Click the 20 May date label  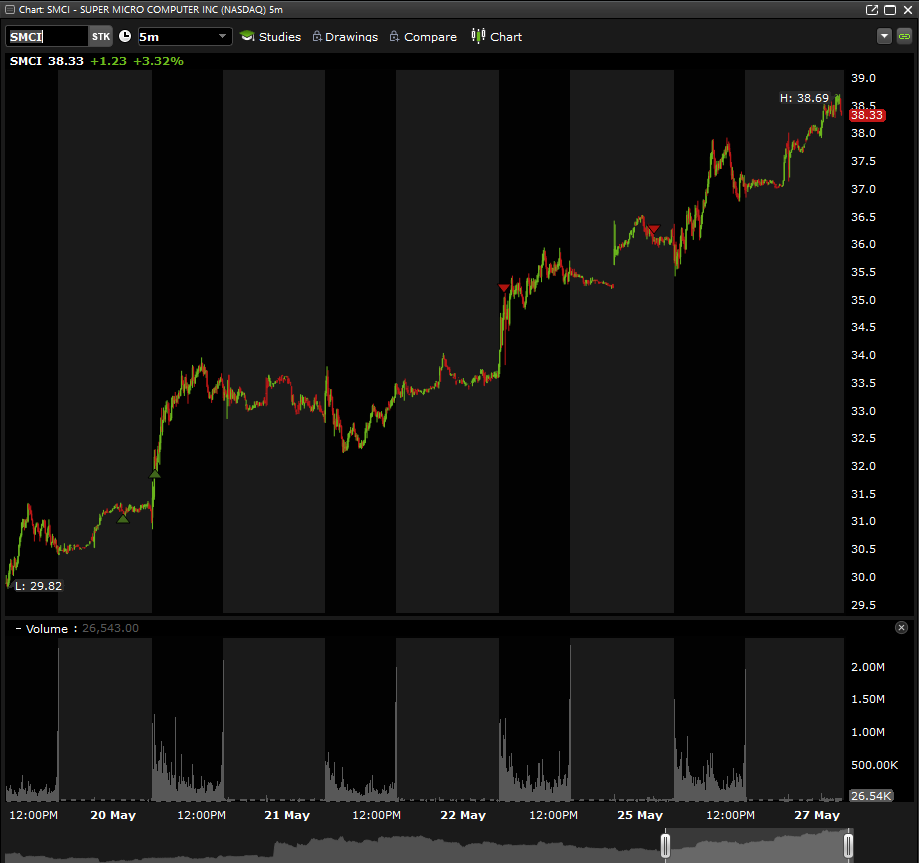(x=113, y=815)
